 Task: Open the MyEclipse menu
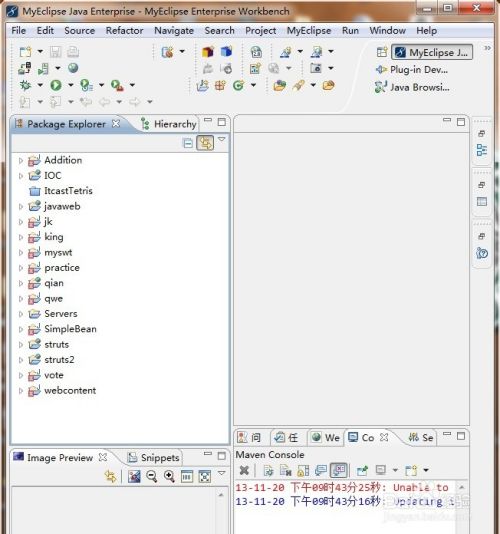pyautogui.click(x=309, y=31)
